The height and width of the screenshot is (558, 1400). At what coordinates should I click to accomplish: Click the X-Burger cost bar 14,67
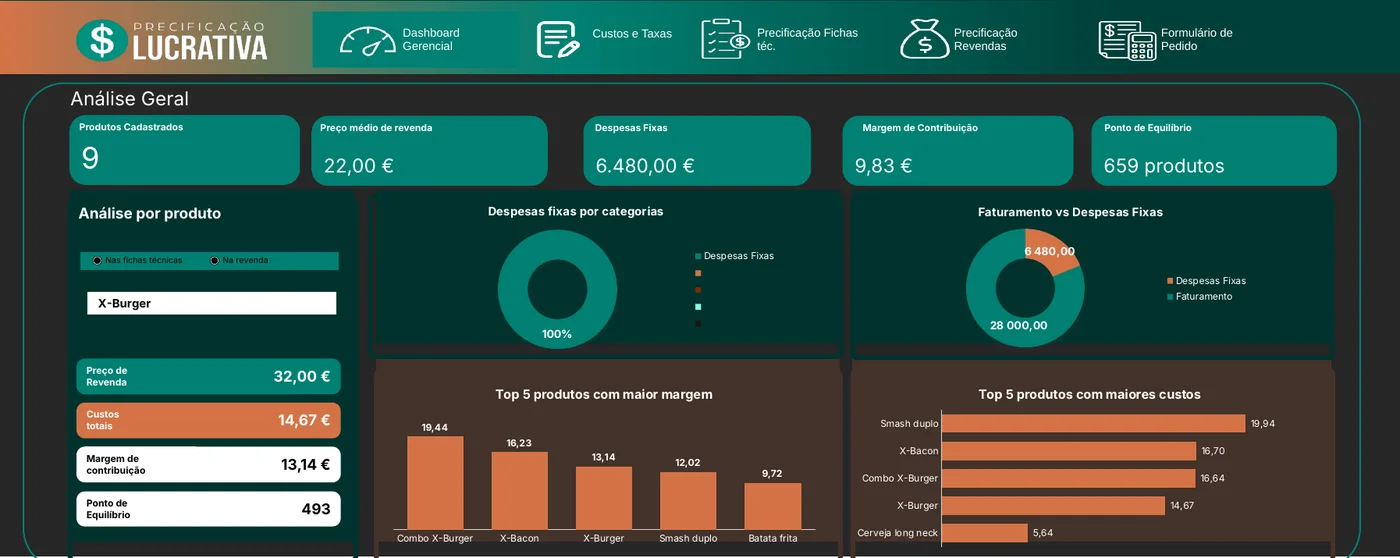pyautogui.click(x=1054, y=506)
